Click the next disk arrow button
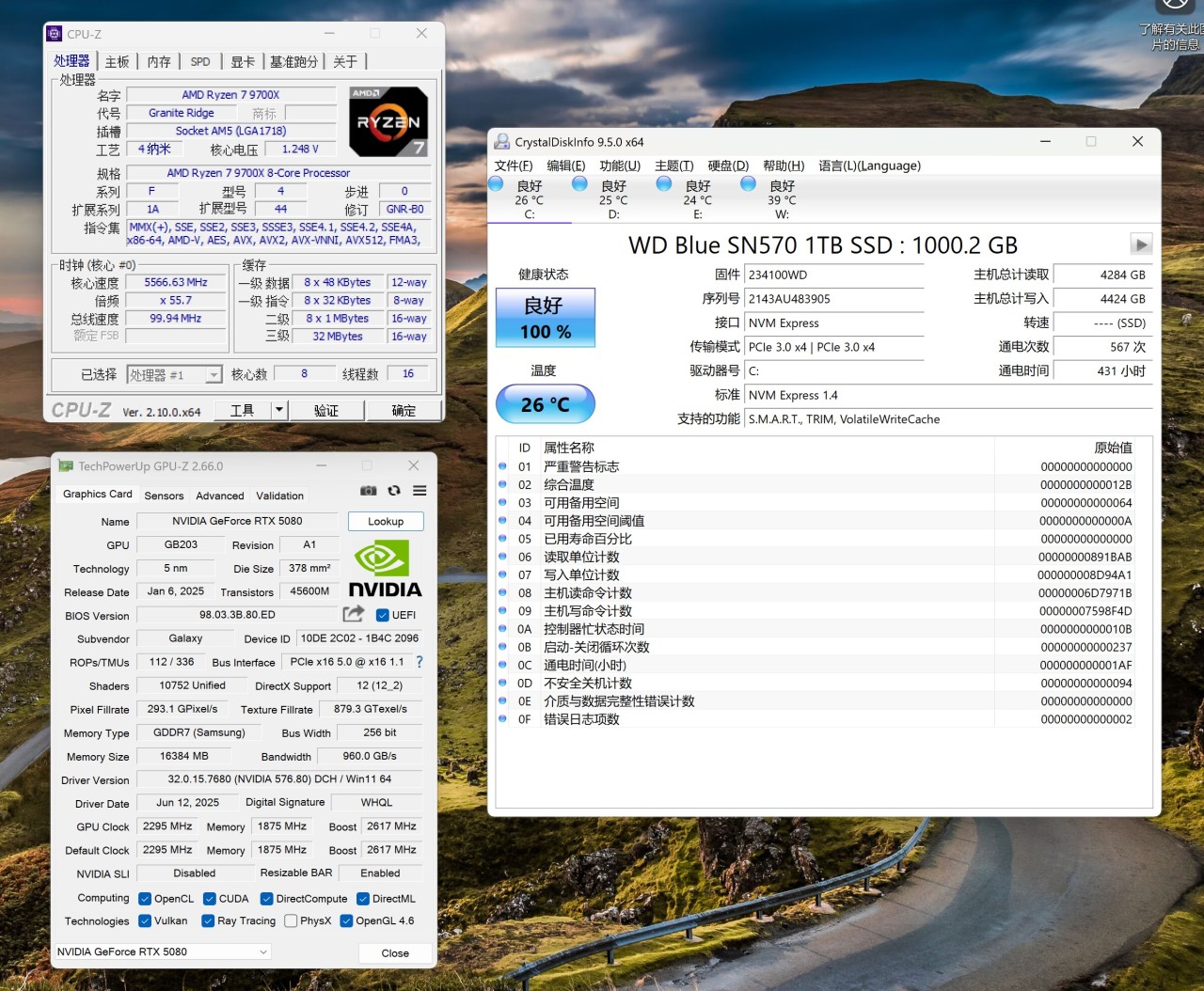 click(x=1141, y=244)
